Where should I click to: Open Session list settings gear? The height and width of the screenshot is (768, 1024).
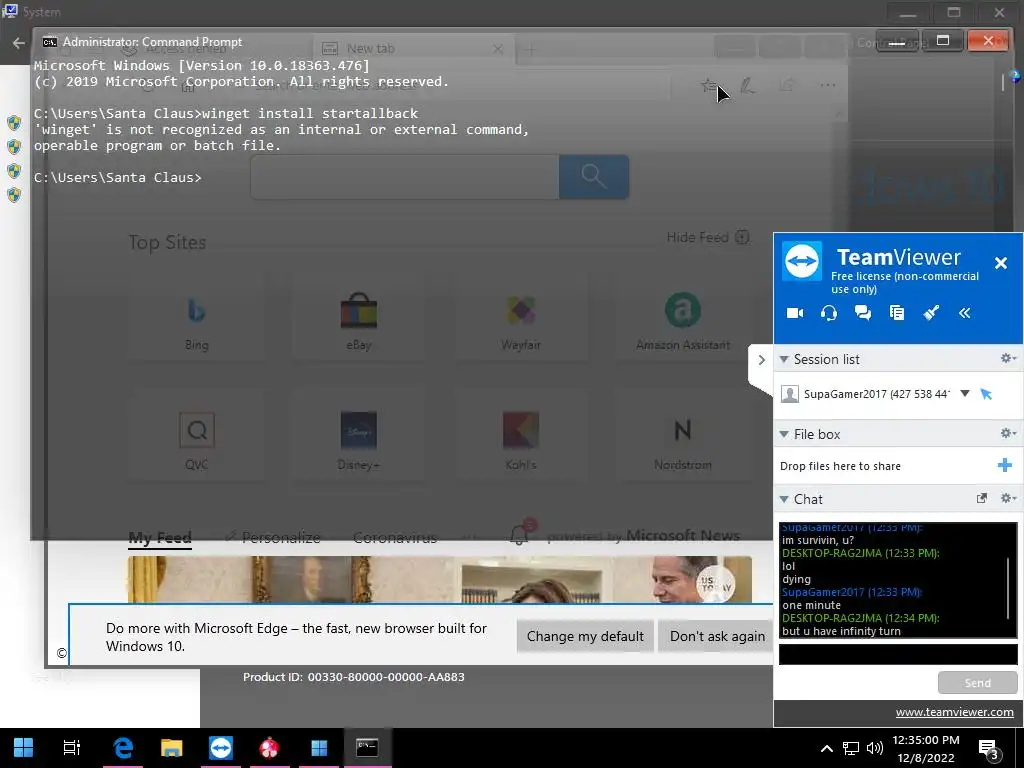point(1008,358)
